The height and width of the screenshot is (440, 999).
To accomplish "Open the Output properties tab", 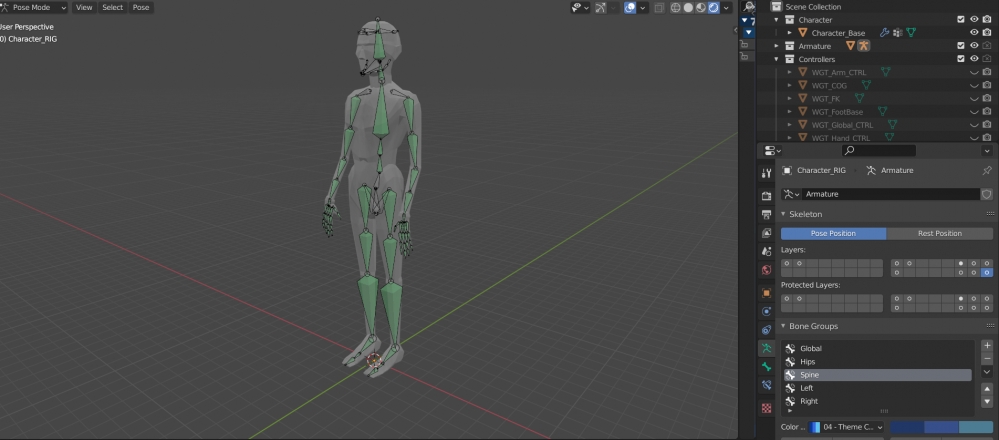I will click(x=766, y=215).
